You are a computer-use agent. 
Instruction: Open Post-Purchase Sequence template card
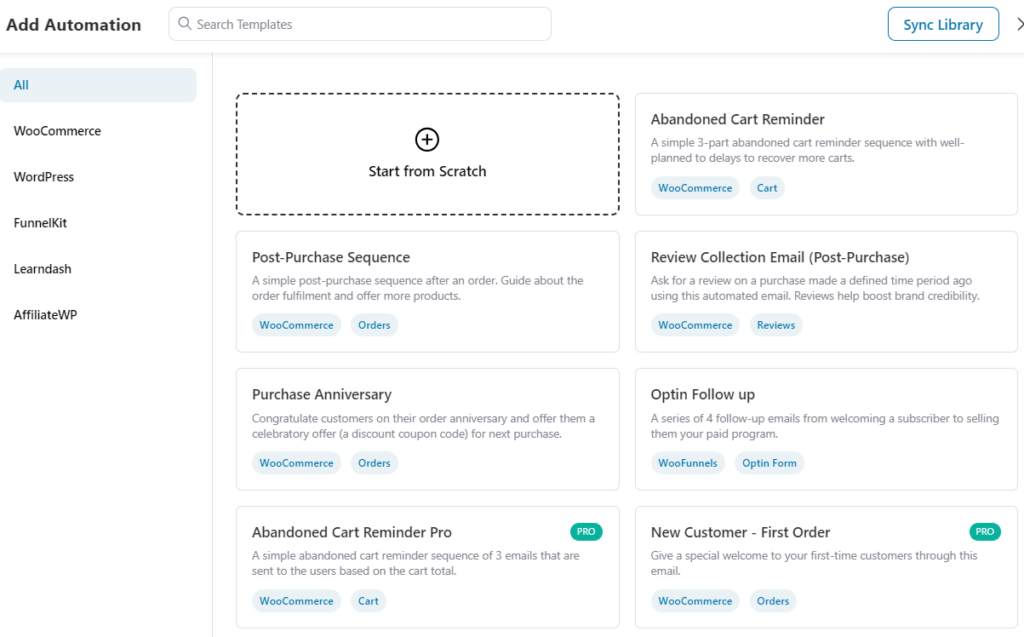[427, 291]
